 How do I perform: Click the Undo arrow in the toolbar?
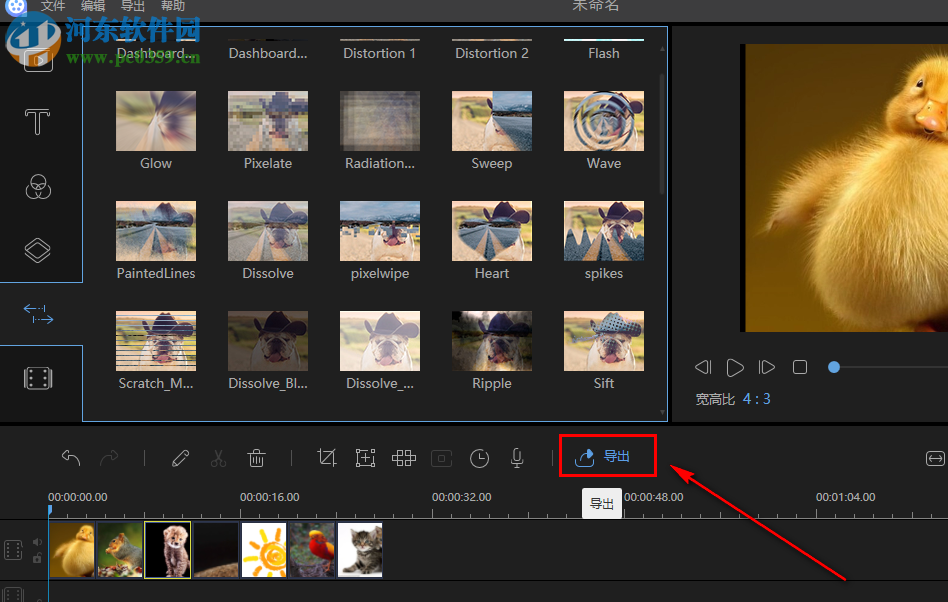pos(71,458)
